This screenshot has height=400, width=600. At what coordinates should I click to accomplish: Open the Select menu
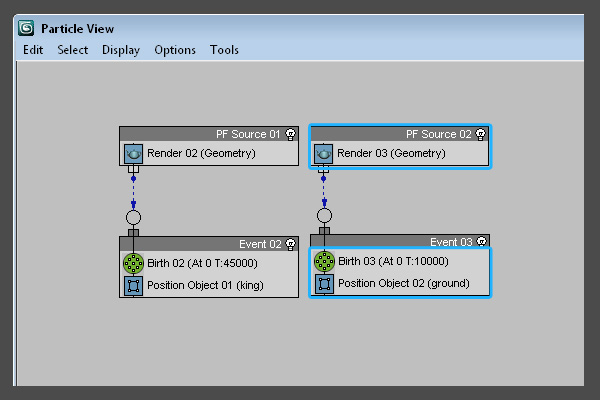point(73,50)
